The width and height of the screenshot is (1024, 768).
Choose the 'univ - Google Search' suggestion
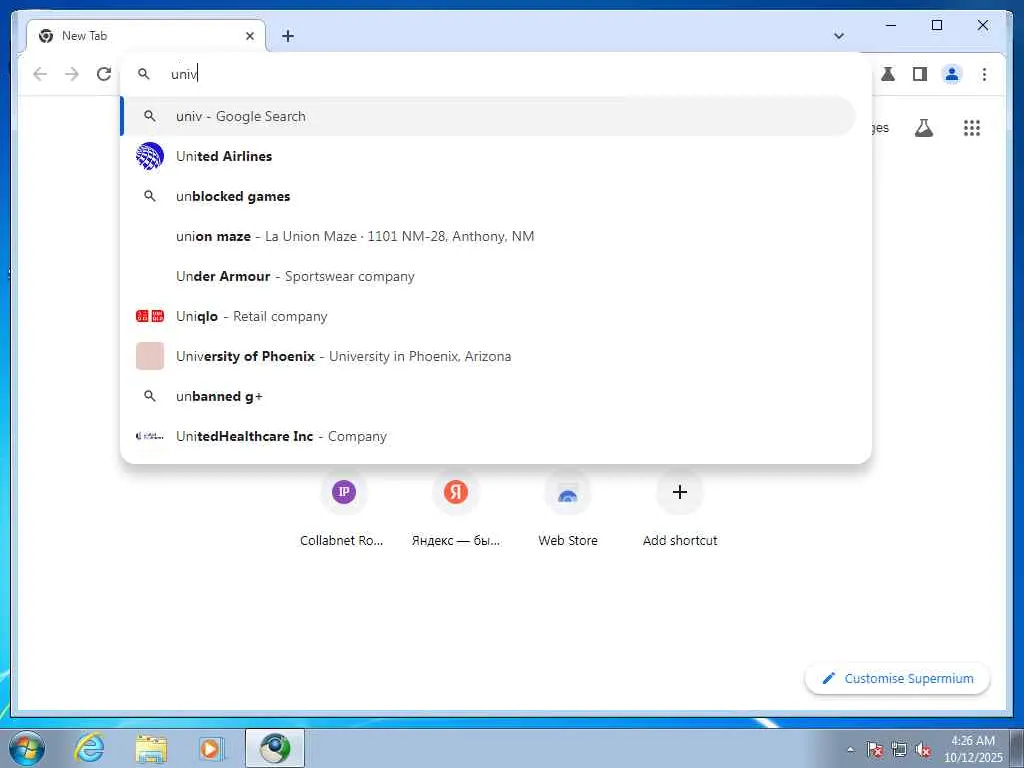(488, 116)
